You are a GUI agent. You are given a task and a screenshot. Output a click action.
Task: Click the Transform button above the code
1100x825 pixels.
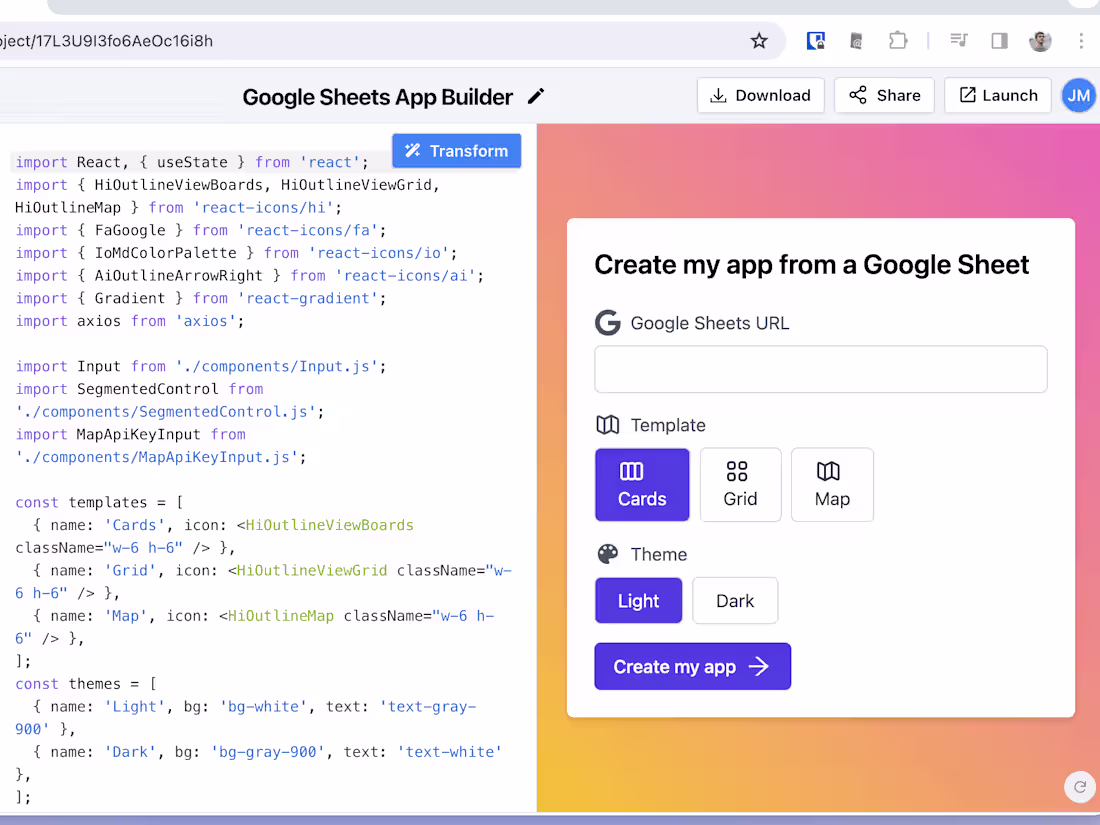[x=457, y=151]
